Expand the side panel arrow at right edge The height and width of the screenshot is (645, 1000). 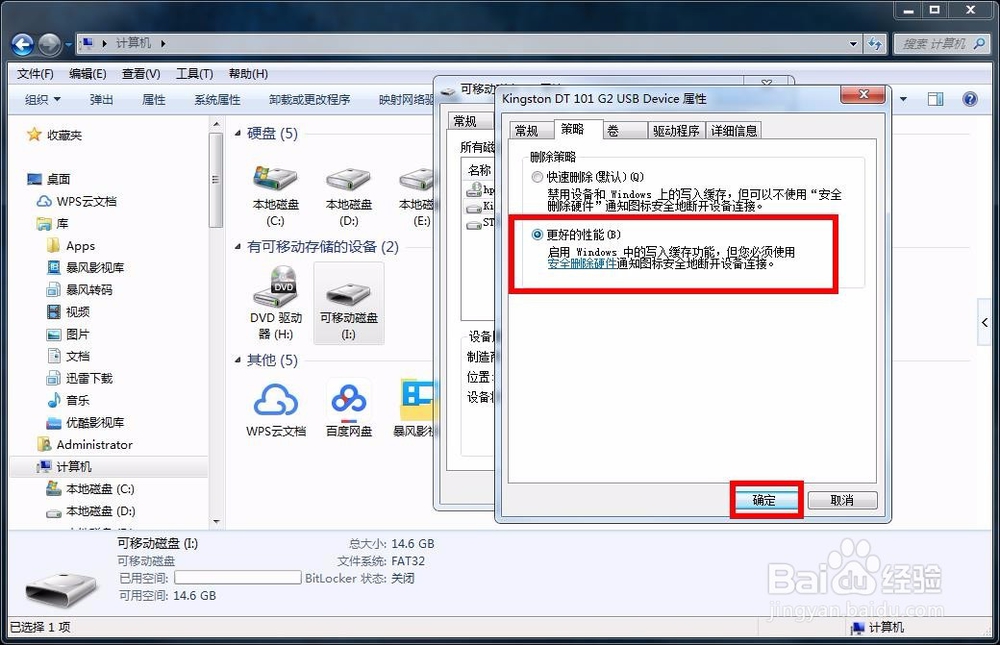(x=986, y=322)
